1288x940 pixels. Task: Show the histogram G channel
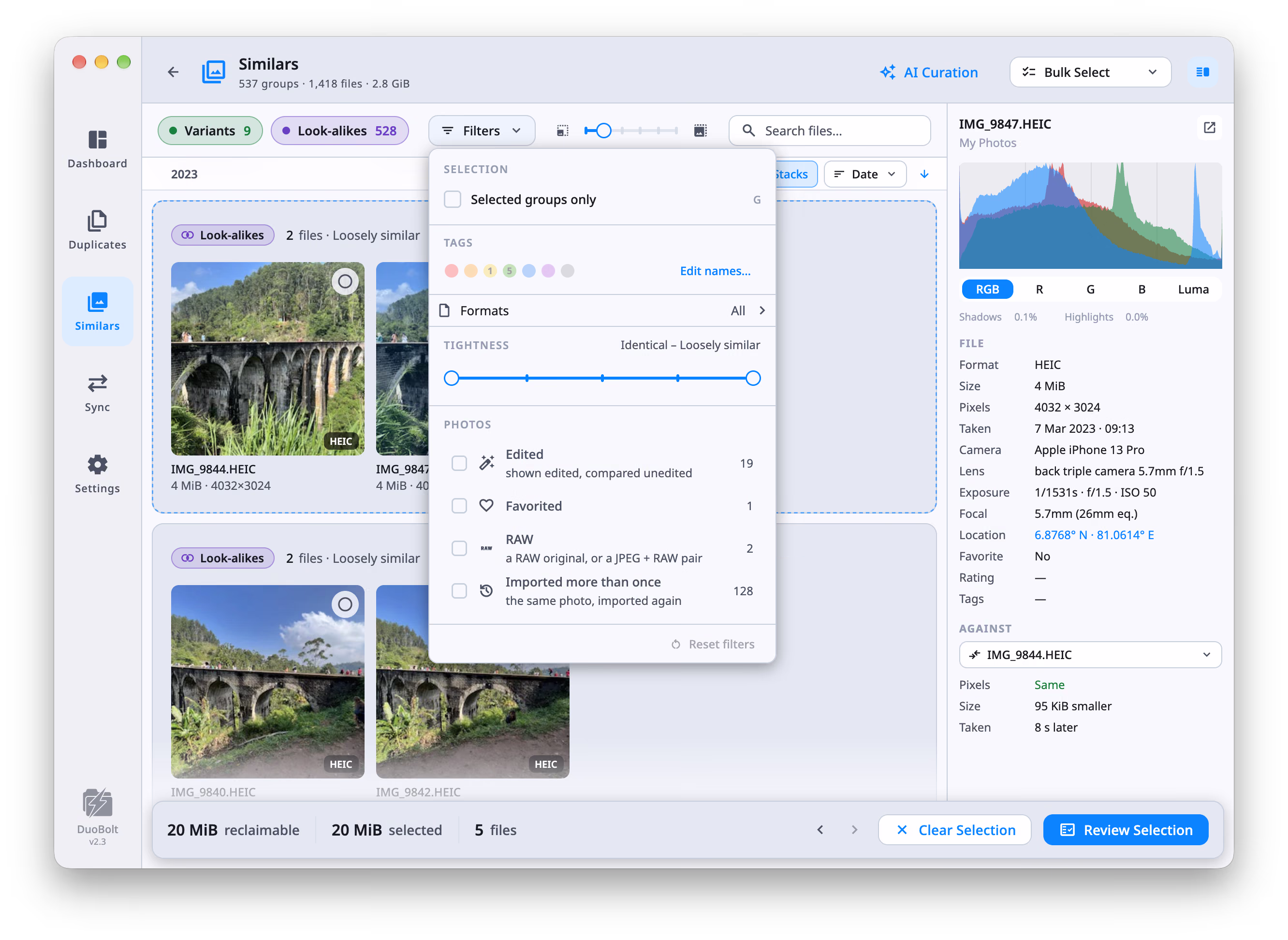(1091, 289)
